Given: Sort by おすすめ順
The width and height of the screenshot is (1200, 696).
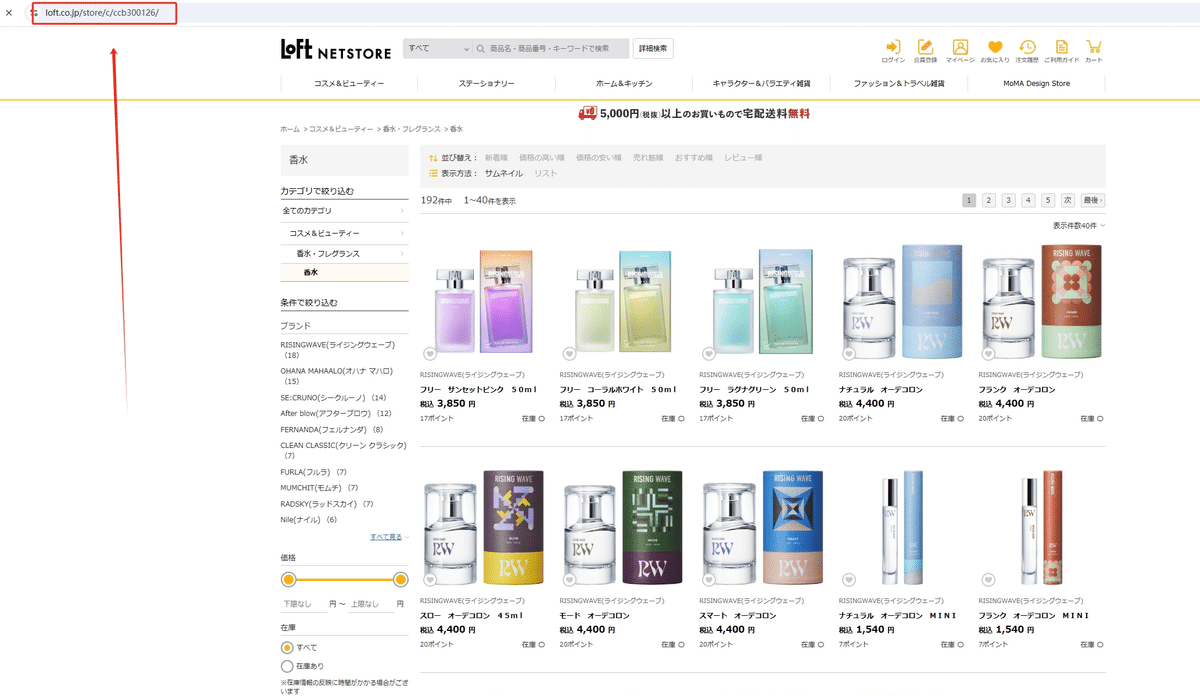Looking at the screenshot, I should coord(694,158).
